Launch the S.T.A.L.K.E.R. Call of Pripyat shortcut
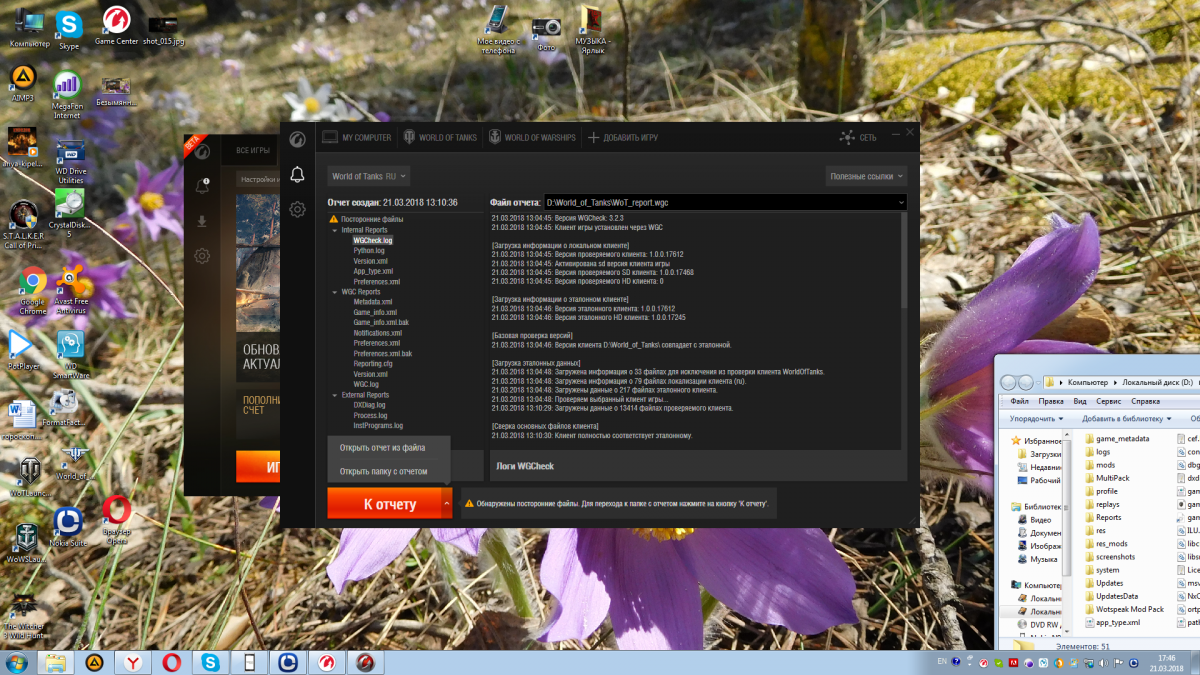1200x675 pixels. click(x=23, y=224)
